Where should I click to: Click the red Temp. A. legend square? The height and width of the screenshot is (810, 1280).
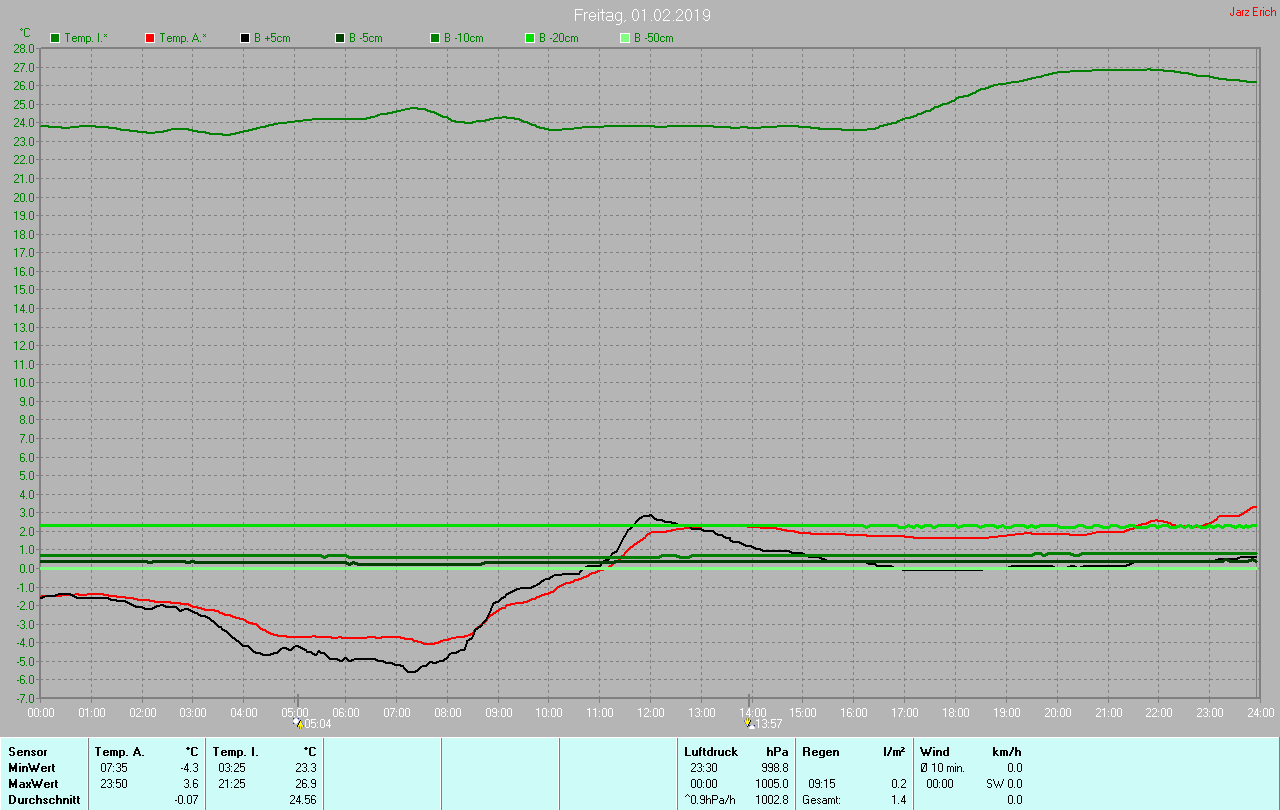[x=150, y=38]
